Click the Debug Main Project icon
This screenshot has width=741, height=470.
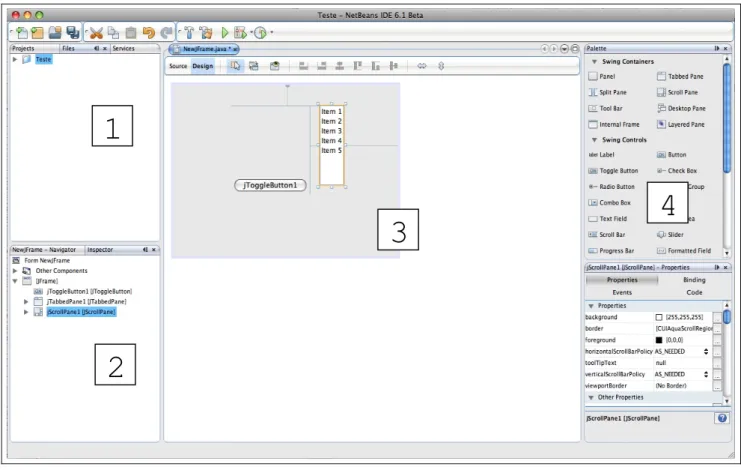coord(240,33)
